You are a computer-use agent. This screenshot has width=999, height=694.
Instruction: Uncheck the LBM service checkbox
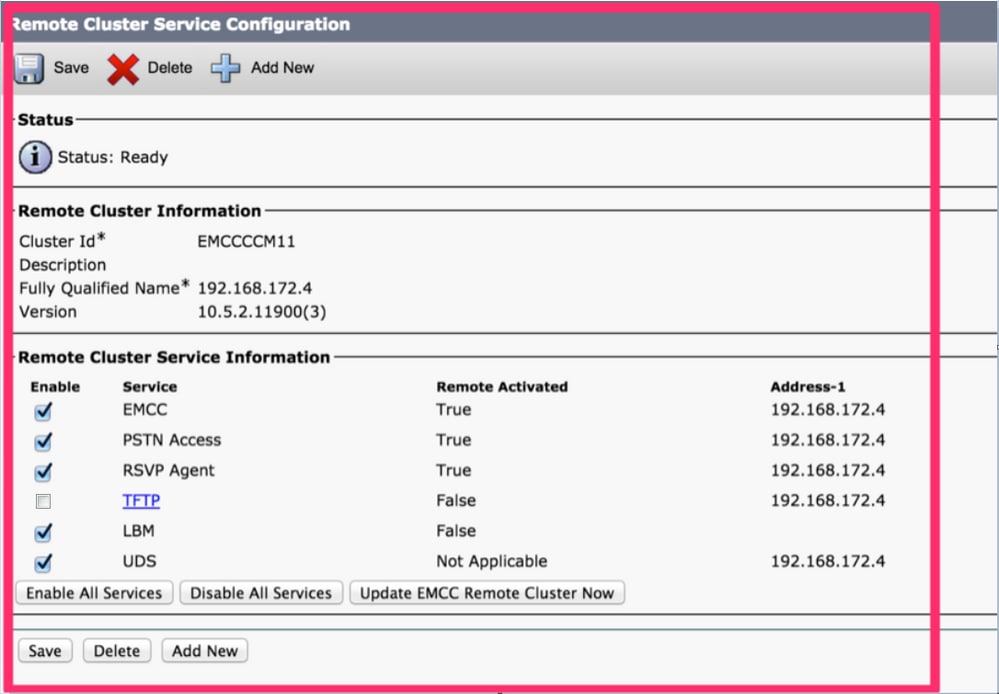[x=43, y=532]
